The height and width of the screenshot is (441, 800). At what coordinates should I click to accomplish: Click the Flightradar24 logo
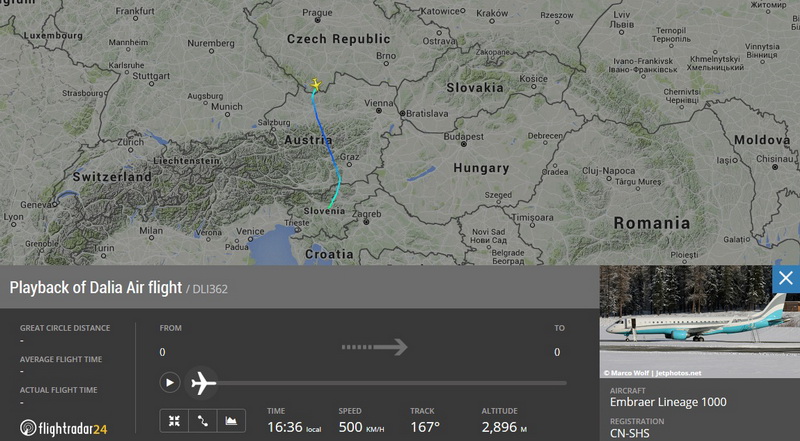[x=64, y=428]
